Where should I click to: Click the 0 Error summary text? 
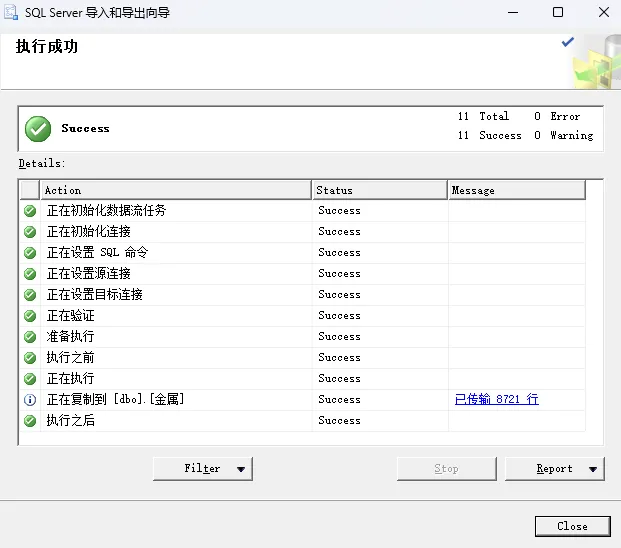pos(557,116)
